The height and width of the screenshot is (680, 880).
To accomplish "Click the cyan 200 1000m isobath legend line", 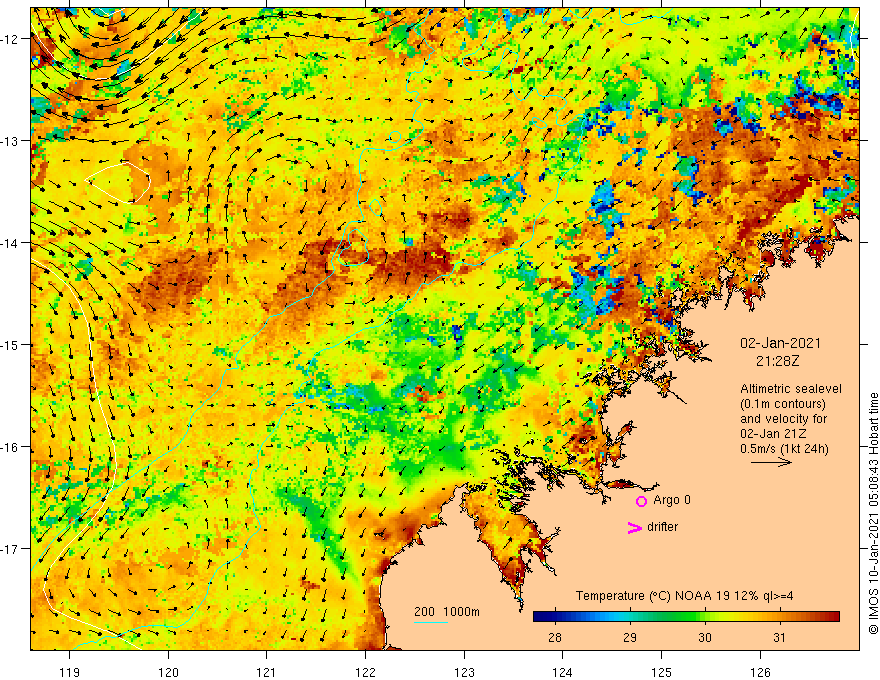I will (431, 622).
